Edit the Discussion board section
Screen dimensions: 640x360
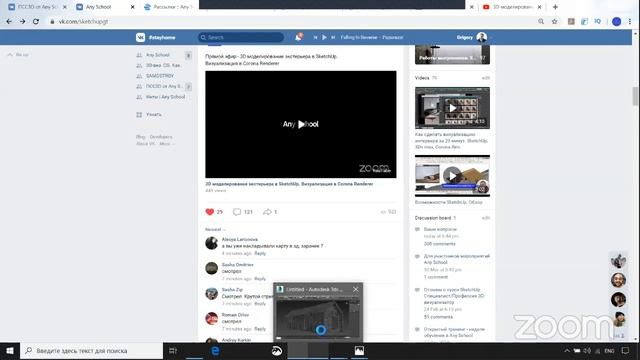click(486, 218)
